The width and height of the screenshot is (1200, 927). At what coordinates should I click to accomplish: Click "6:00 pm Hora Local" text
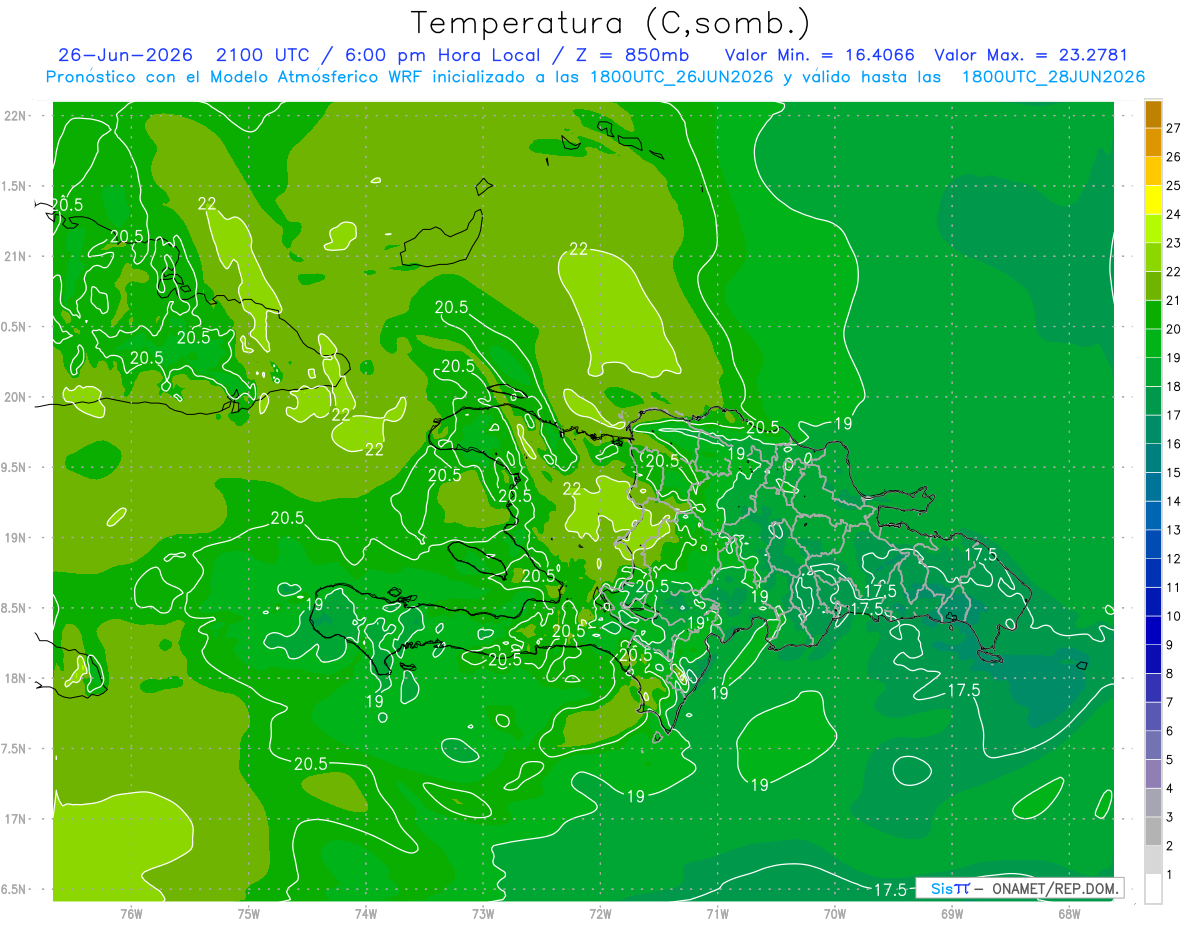click(441, 55)
